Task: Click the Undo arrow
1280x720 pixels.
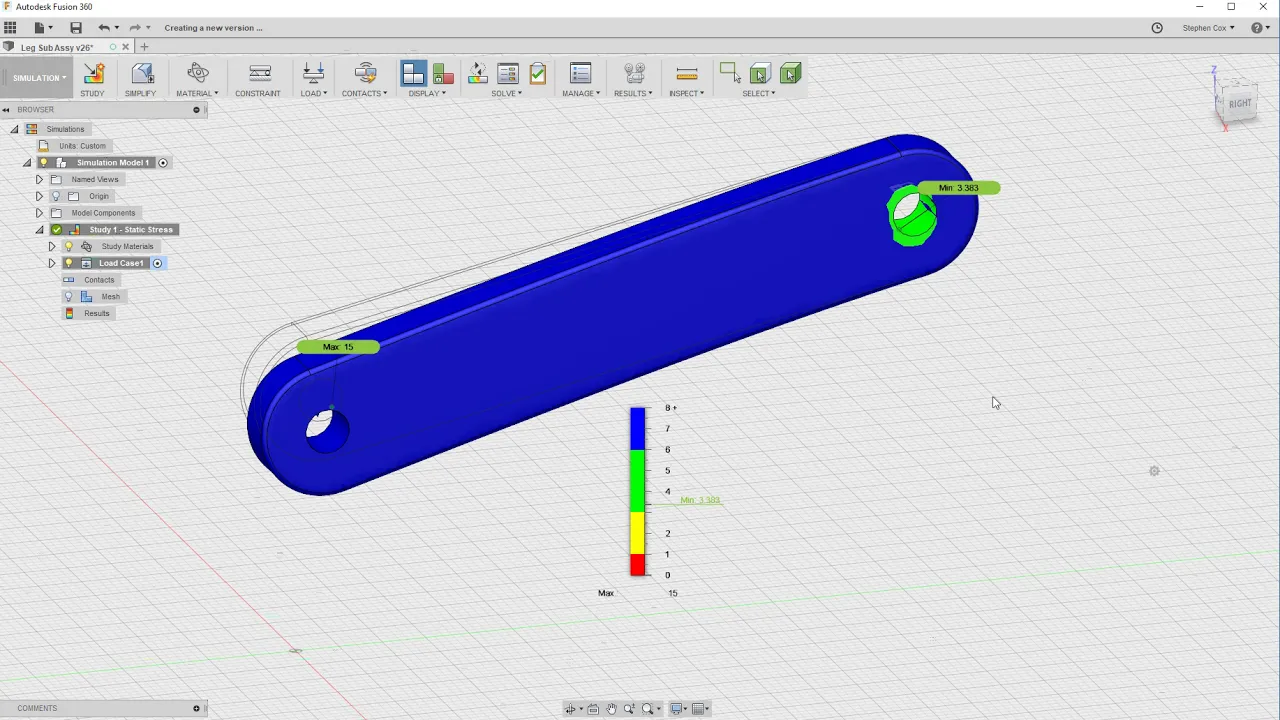Action: 103,28
